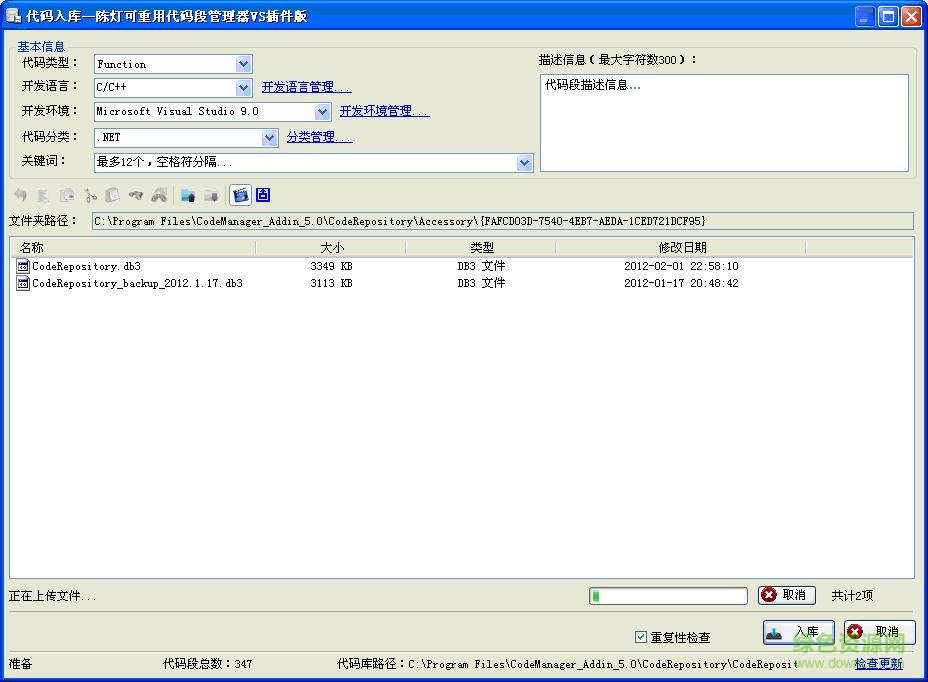Click the remove-from-folder toolbar icon
The image size is (928, 682).
[x=212, y=195]
